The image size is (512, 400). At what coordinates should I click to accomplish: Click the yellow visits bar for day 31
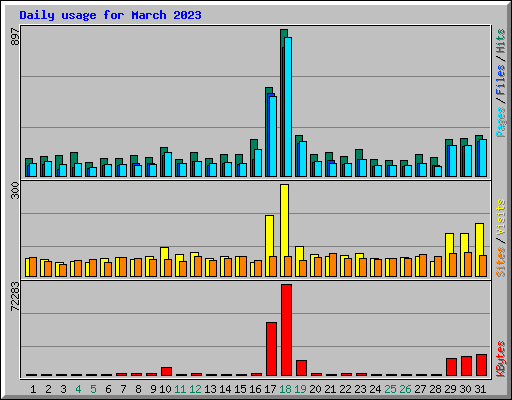click(479, 239)
